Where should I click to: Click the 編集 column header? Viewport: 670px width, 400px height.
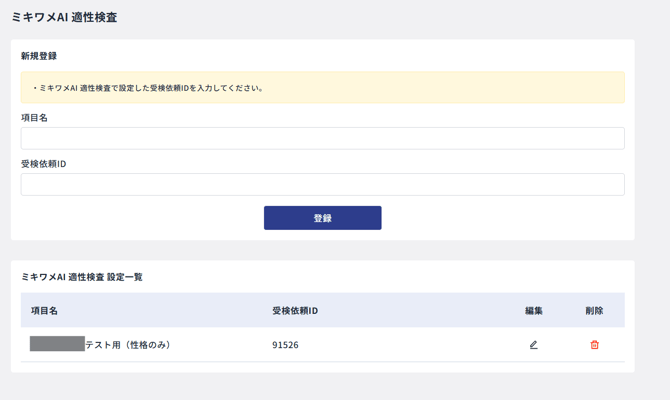[x=533, y=311]
